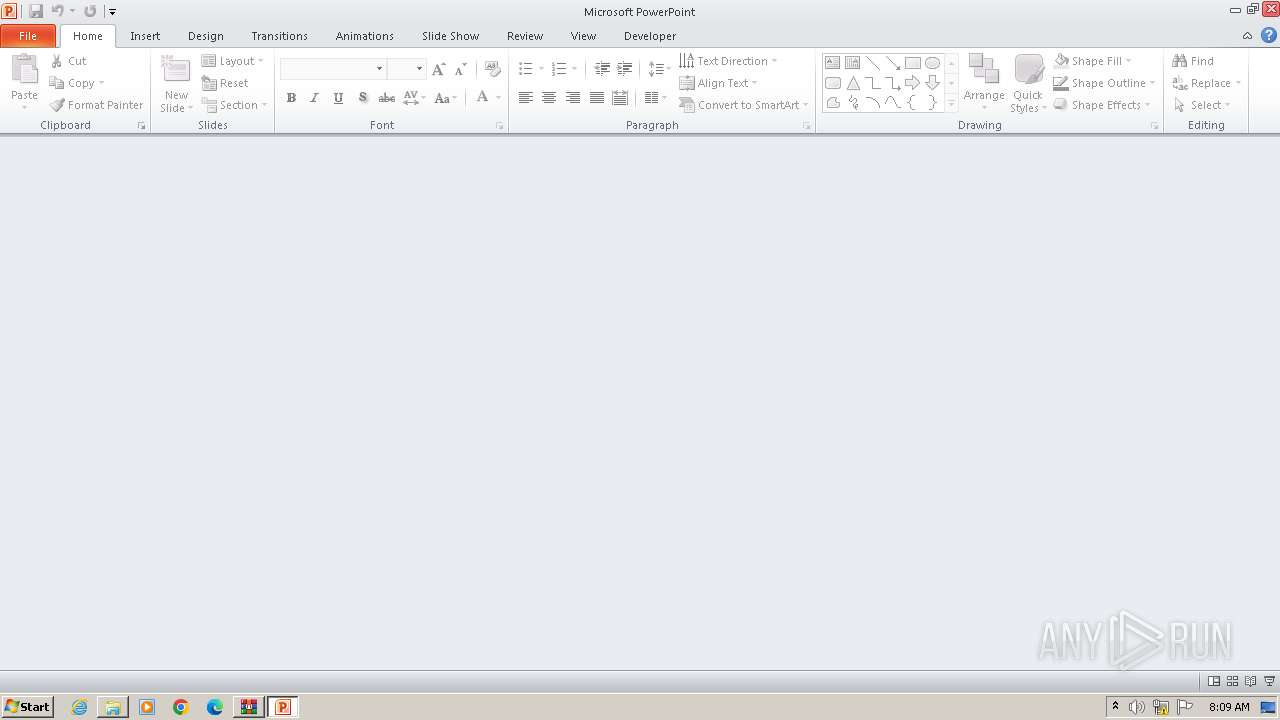The image size is (1280, 720).
Task: Click Cut in Clipboard group
Action: coord(69,61)
